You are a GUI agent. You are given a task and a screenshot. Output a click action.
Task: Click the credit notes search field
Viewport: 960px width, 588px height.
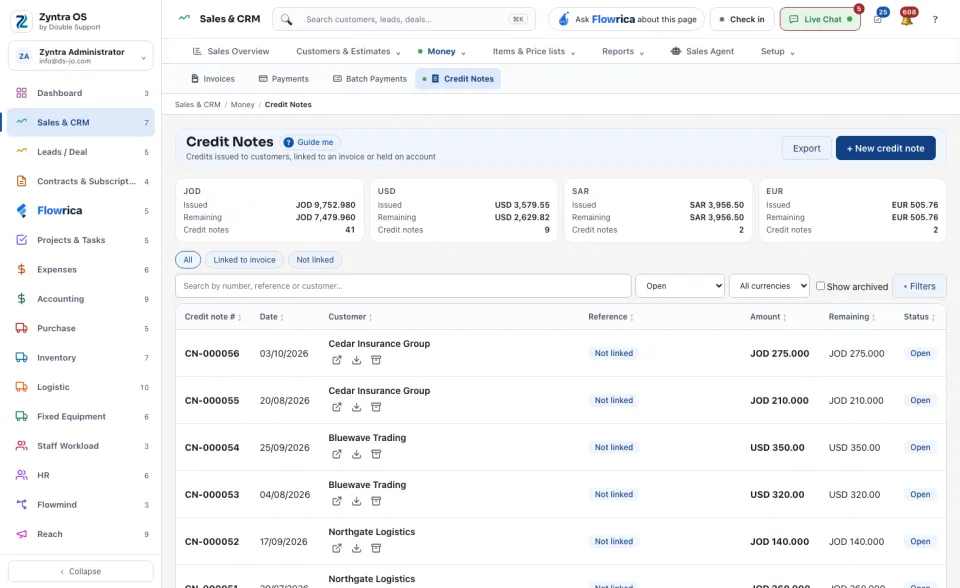tap(403, 286)
